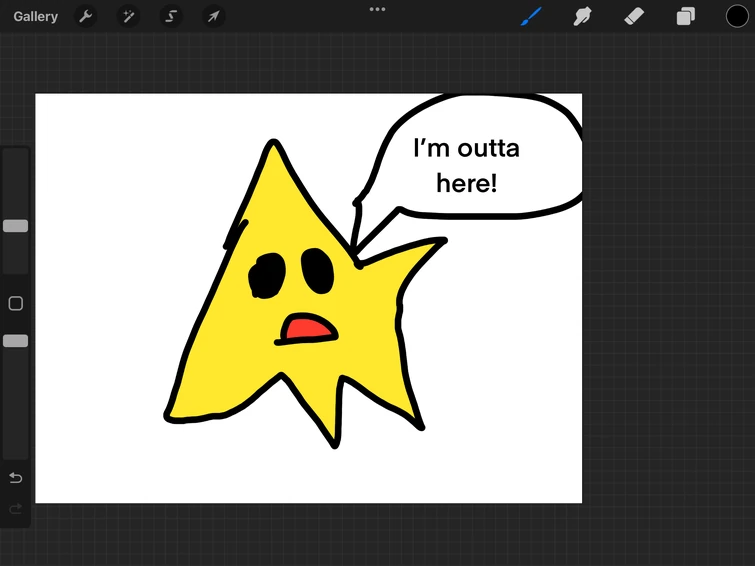The image size is (755, 566).
Task: Open the Actions wrench menu
Action: coord(87,17)
